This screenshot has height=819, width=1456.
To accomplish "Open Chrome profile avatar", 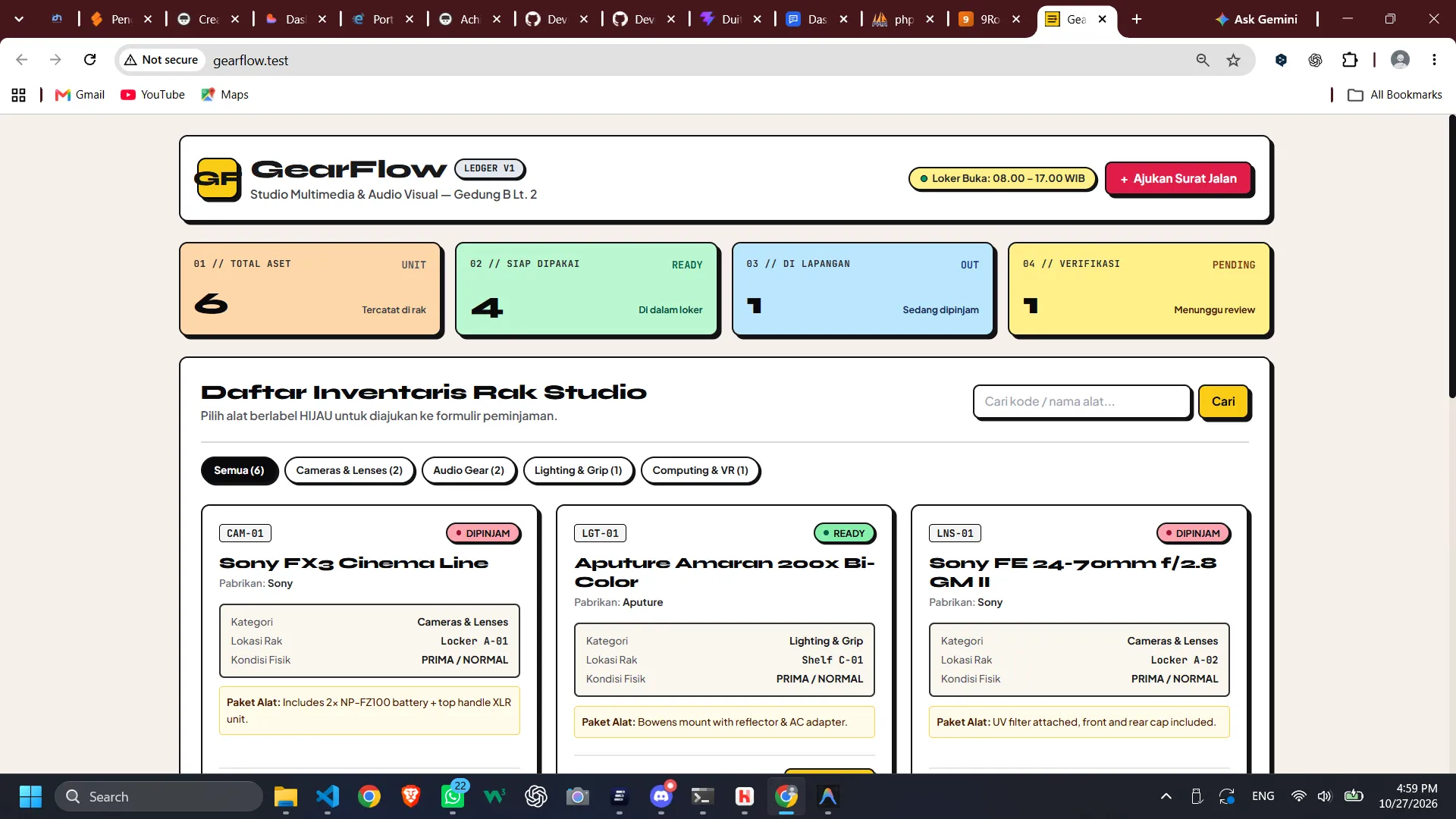I will point(1400,60).
